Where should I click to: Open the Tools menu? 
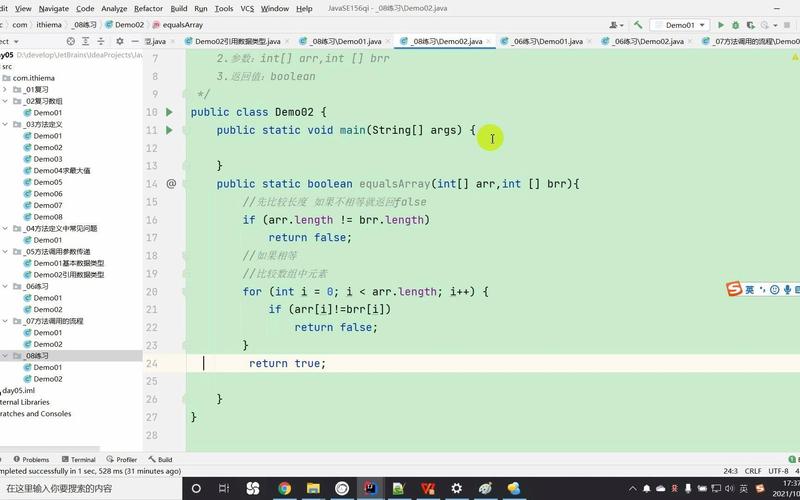click(223, 8)
